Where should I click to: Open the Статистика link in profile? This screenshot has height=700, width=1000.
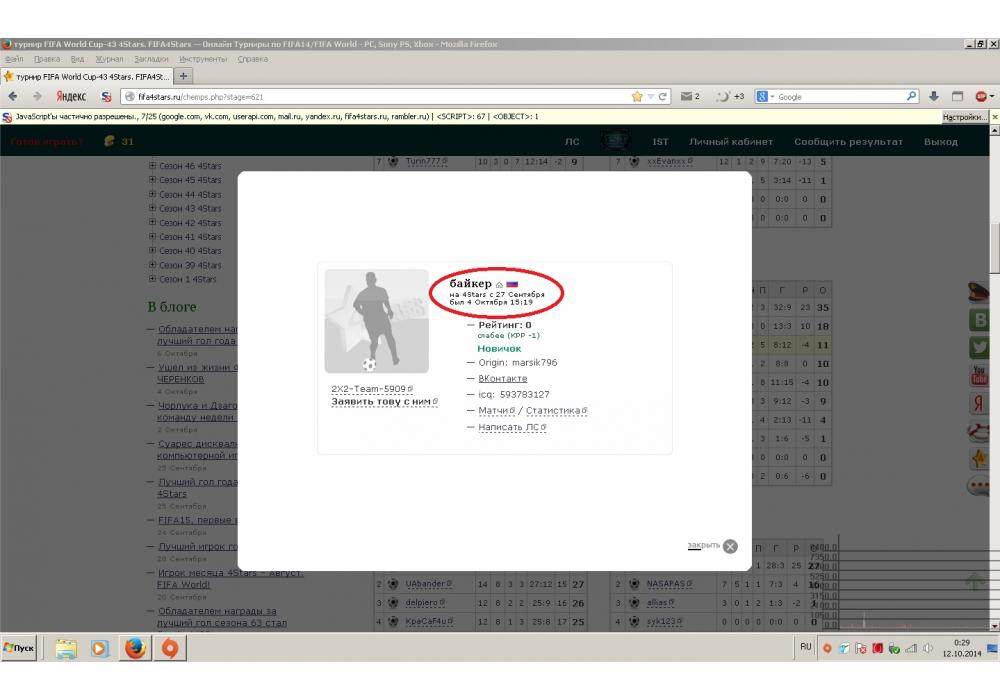(x=555, y=411)
